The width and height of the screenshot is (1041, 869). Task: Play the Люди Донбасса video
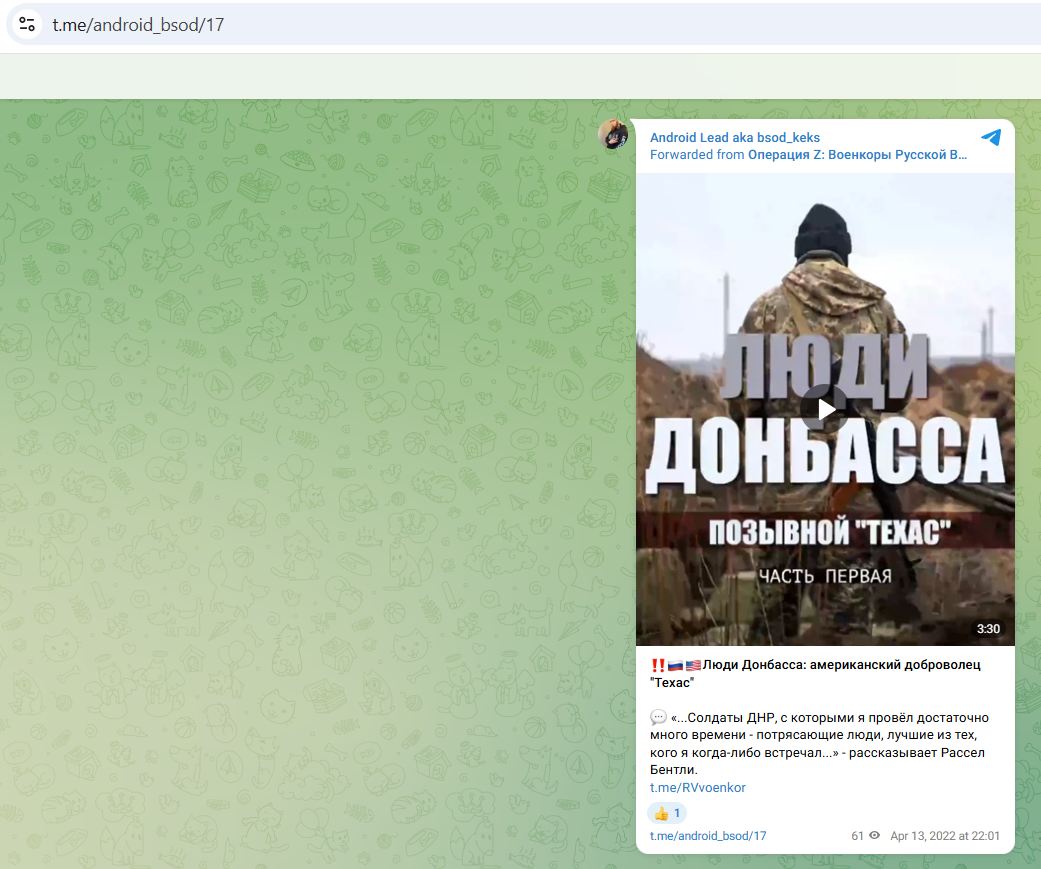[824, 407]
